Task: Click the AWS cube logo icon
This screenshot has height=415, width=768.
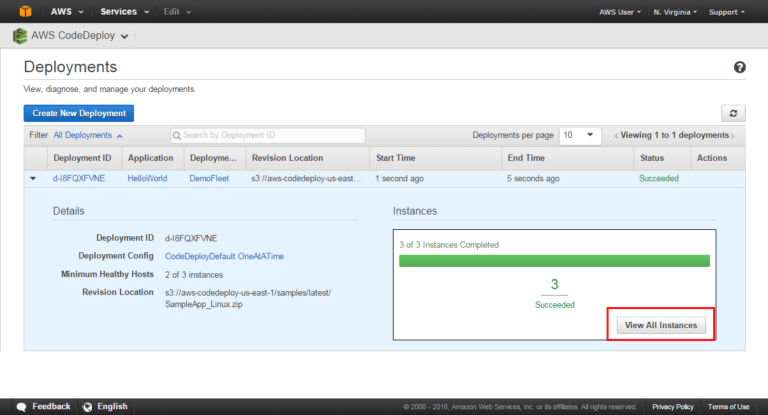Action: pos(25,11)
